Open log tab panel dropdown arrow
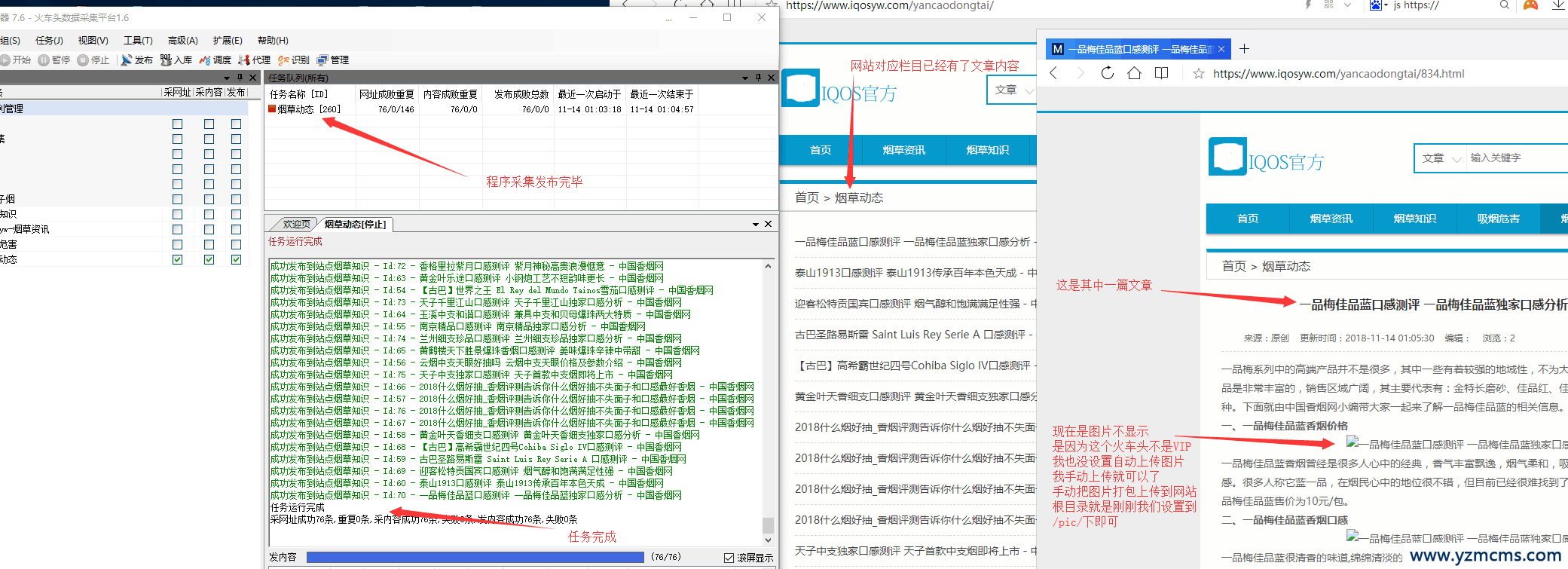Viewport: 1568px width, 569px height. point(755,224)
